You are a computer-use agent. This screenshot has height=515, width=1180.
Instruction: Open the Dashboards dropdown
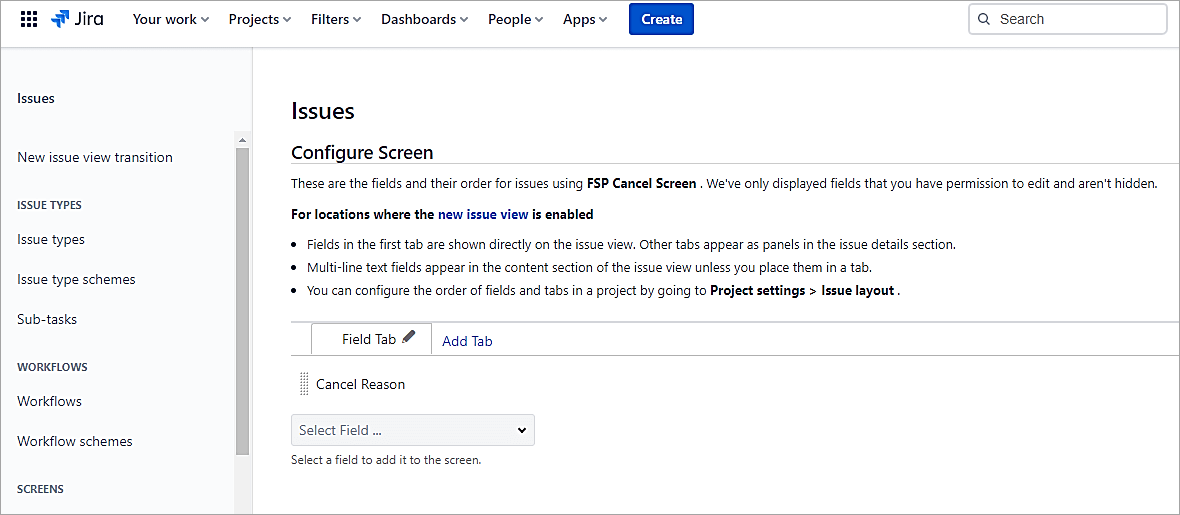coord(424,19)
